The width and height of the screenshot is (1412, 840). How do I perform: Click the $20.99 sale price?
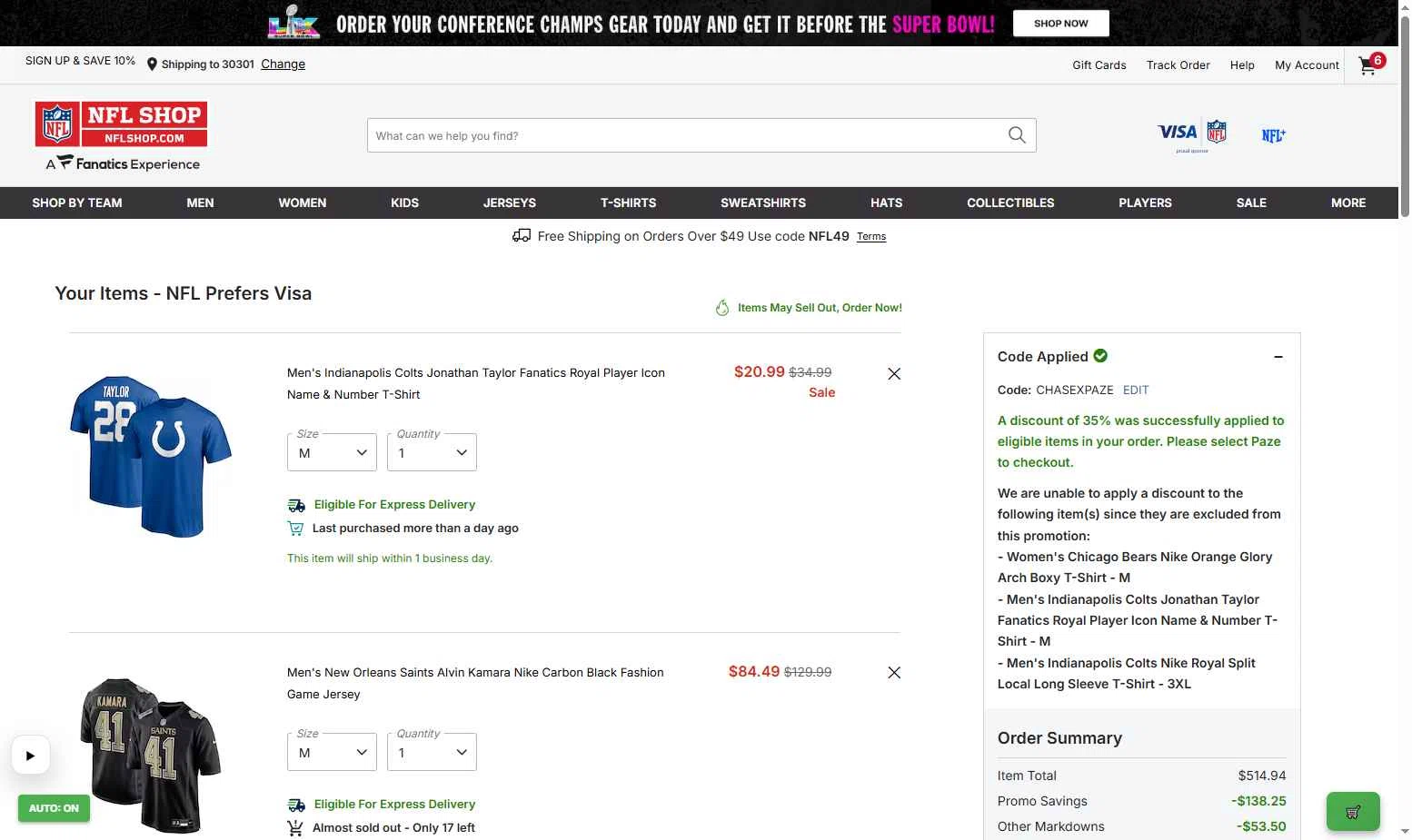(x=759, y=371)
